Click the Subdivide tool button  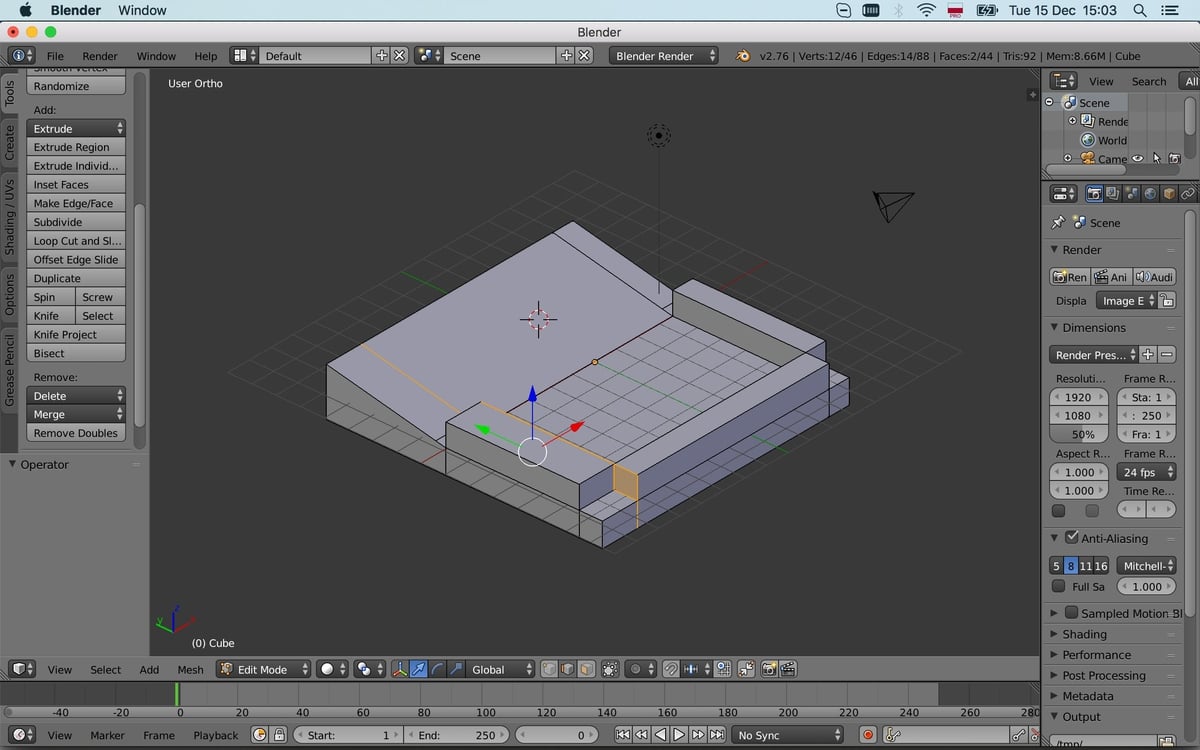coord(76,222)
